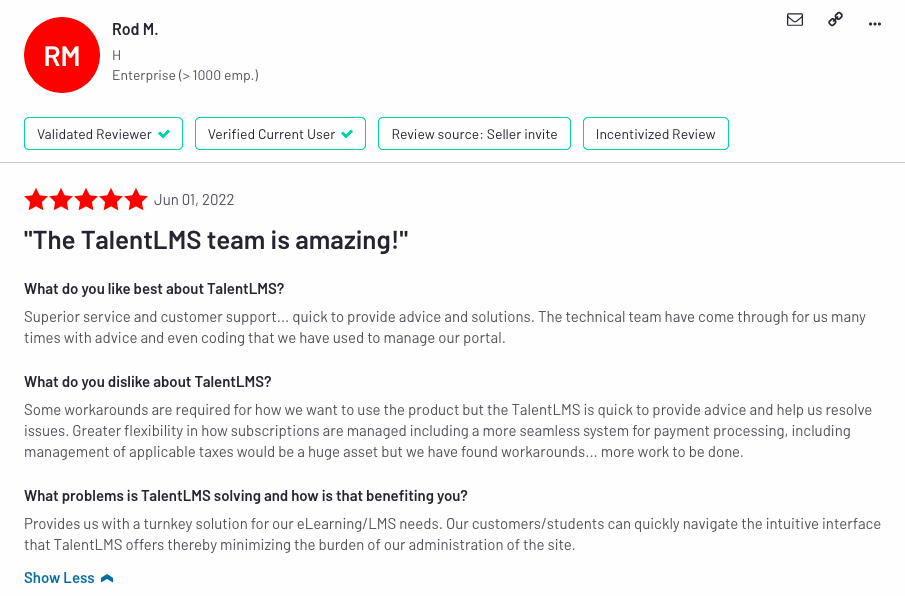Click the Verified Current User badge
This screenshot has height=596, width=905.
[x=281, y=134]
